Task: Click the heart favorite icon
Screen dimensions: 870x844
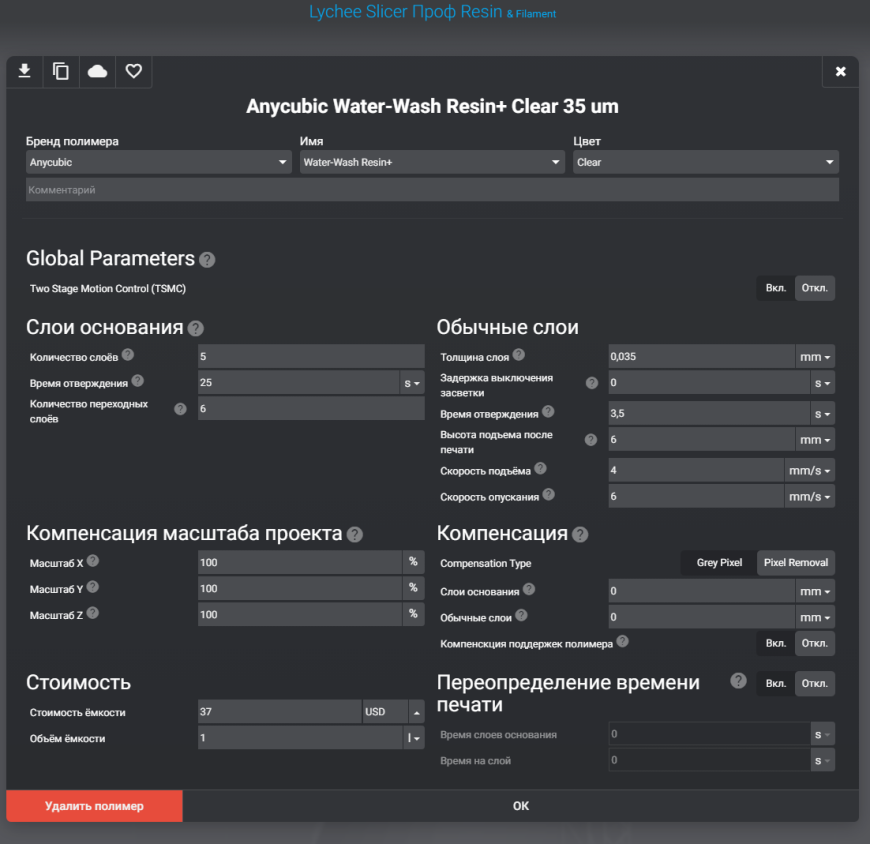Action: click(x=134, y=71)
